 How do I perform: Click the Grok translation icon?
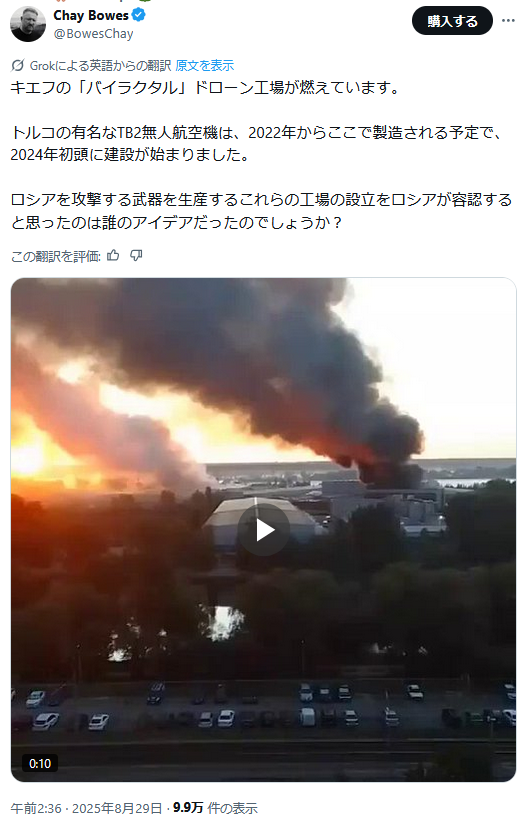[x=17, y=66]
